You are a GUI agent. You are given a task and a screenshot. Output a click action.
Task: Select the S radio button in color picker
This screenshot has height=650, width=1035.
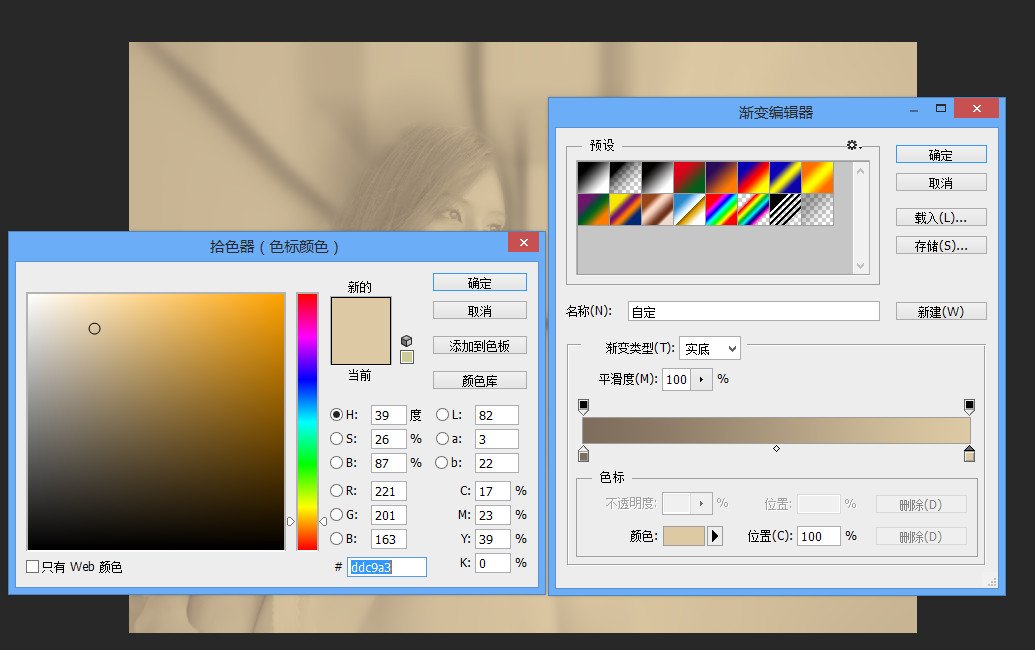(x=338, y=439)
